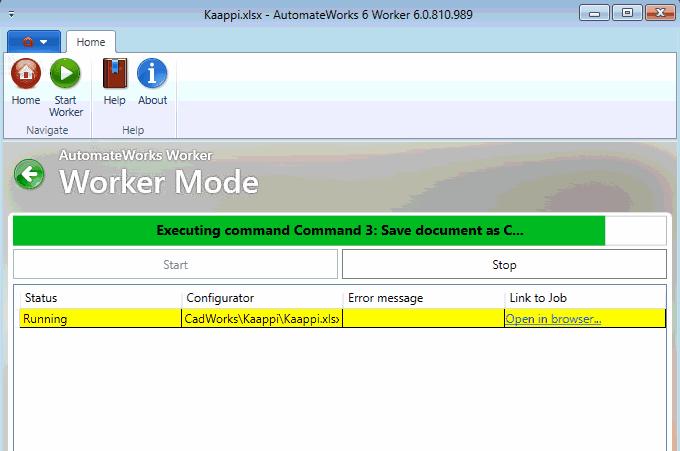Open the Help book icon
Image resolution: width=680 pixels, height=451 pixels.
click(x=114, y=74)
